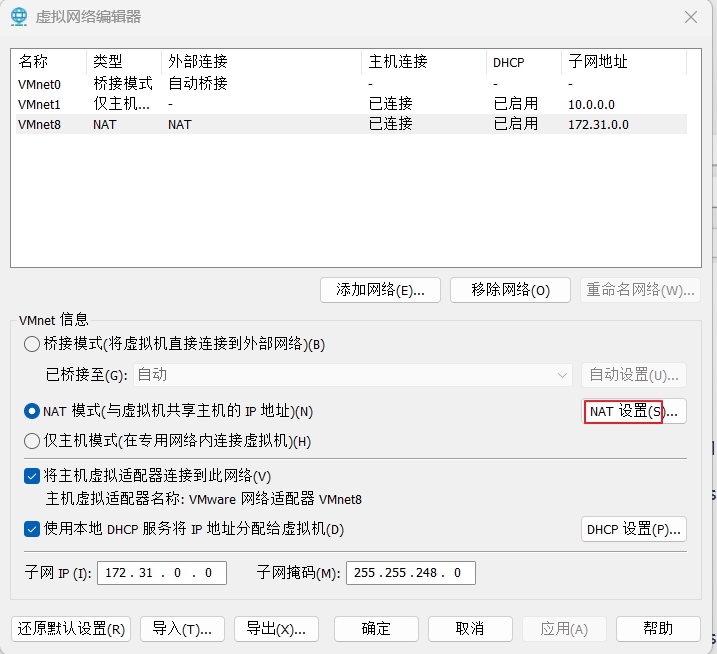The width and height of the screenshot is (717, 654).
Task: Click the 自动设置(U) button
Action: 634,375
